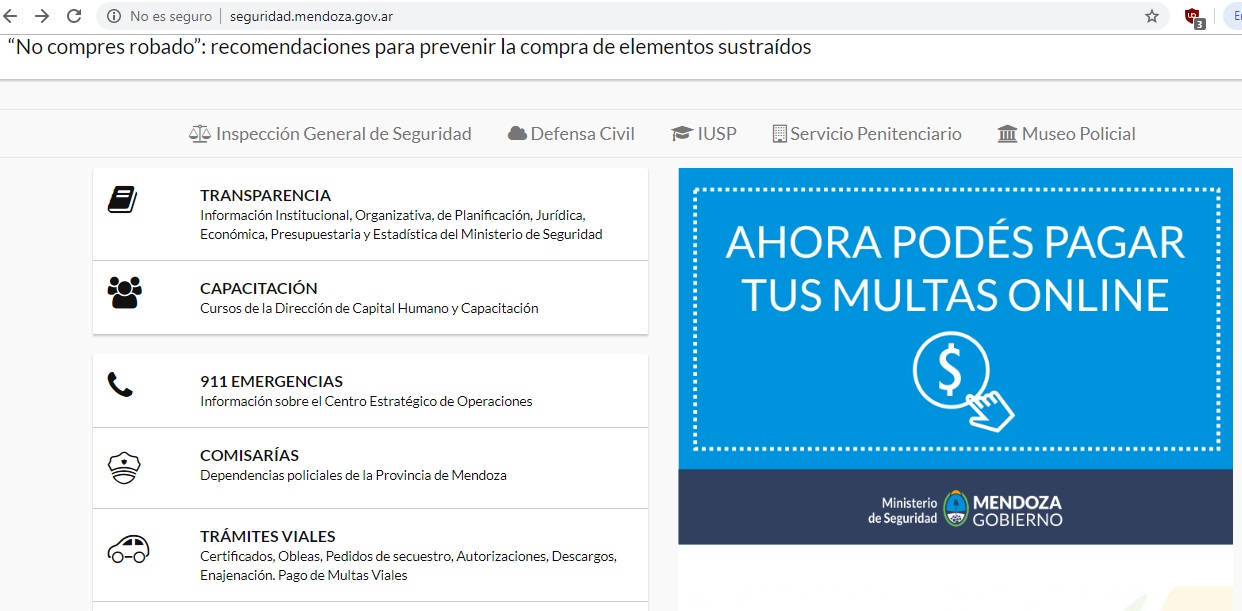This screenshot has width=1242, height=611.
Task: Open the Defensa Civil section
Action: [583, 134]
